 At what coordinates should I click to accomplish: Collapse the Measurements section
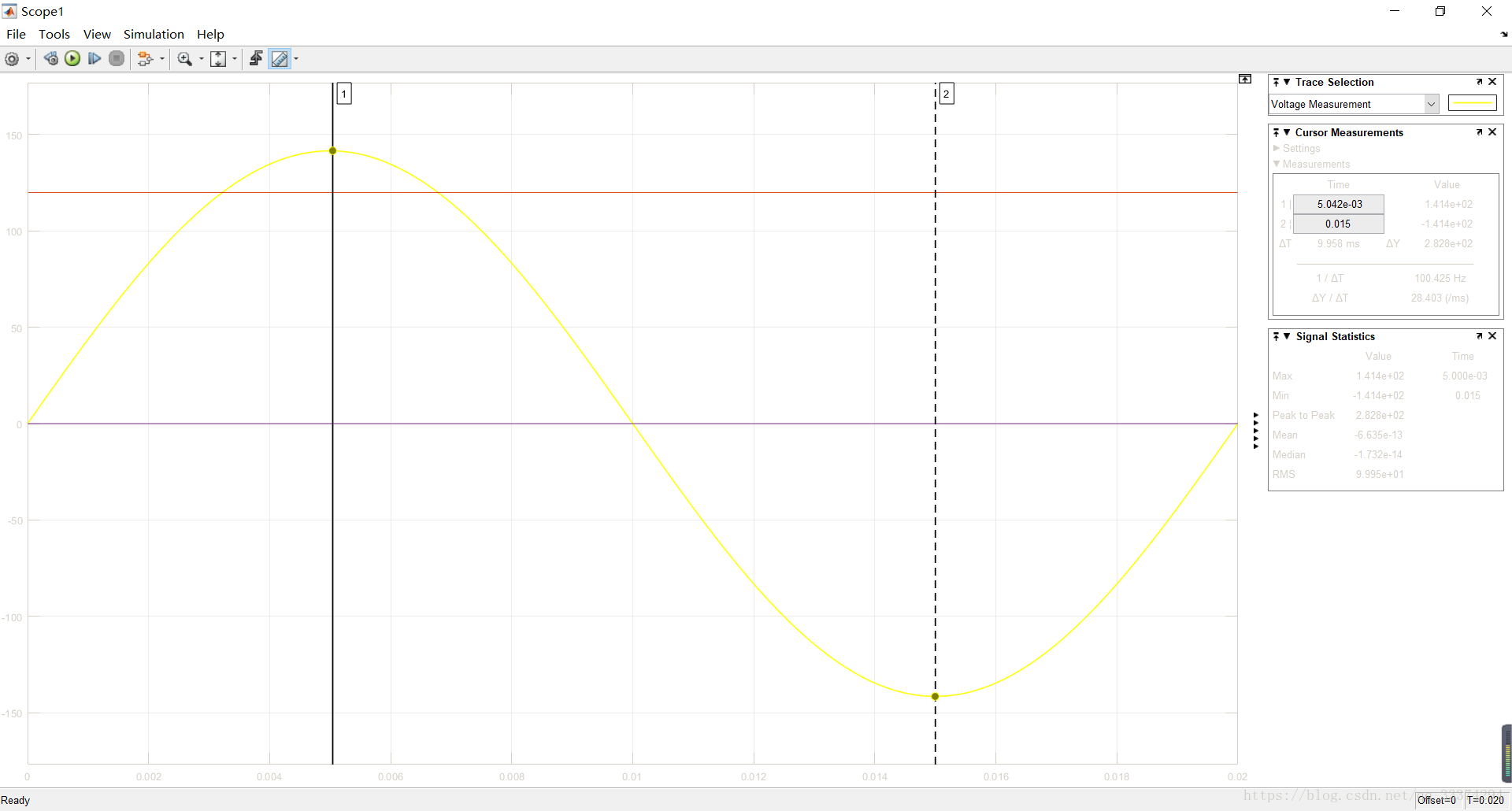click(x=1277, y=164)
